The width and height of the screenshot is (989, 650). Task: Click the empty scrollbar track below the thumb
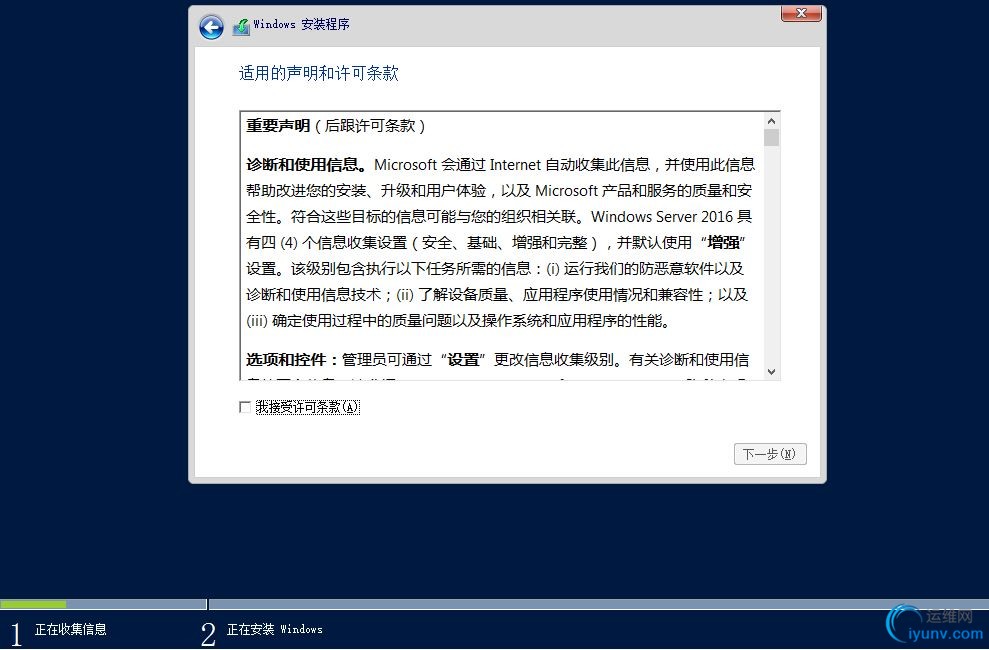click(x=771, y=255)
